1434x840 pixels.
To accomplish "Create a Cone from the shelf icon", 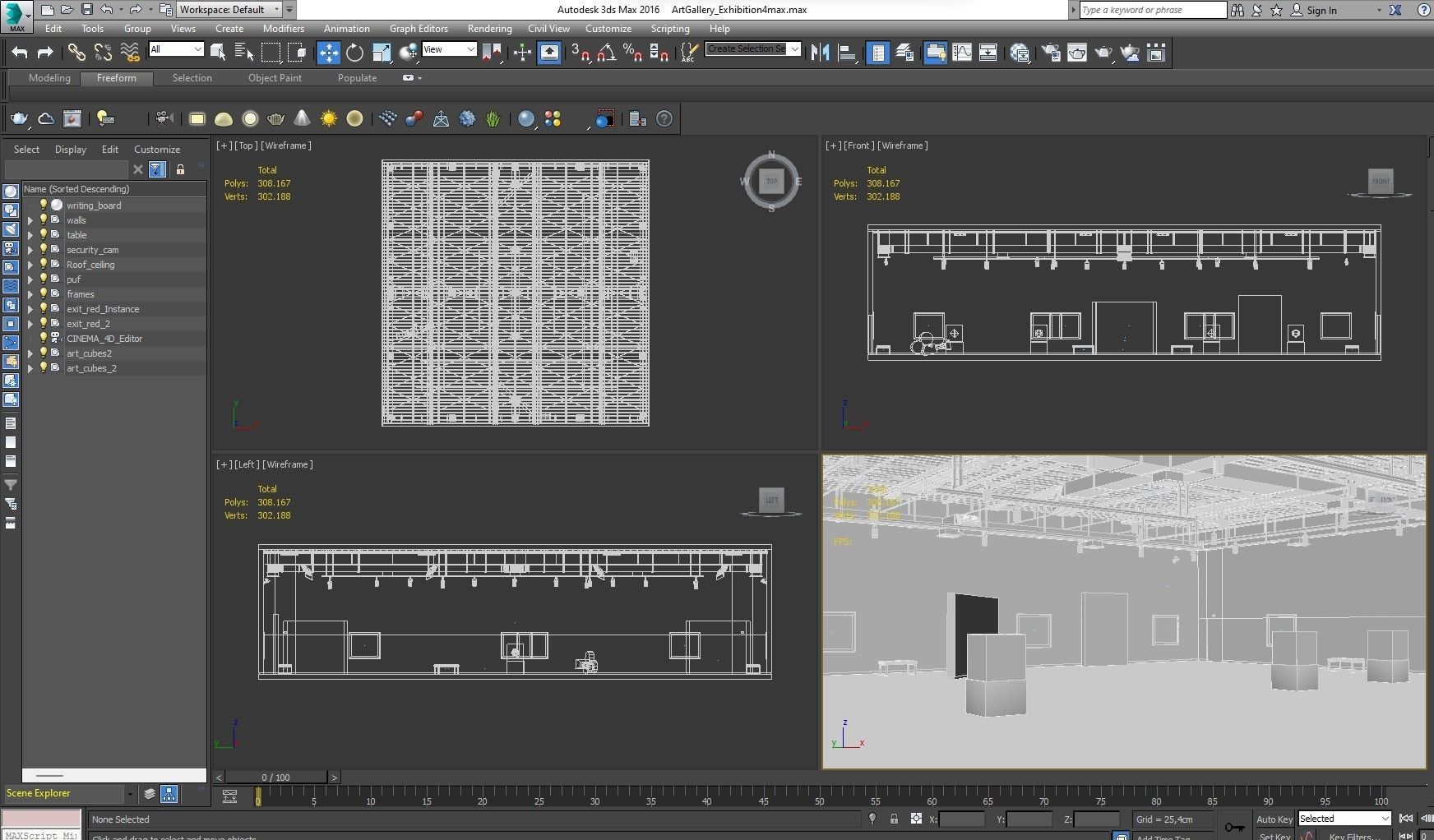I will tap(303, 119).
